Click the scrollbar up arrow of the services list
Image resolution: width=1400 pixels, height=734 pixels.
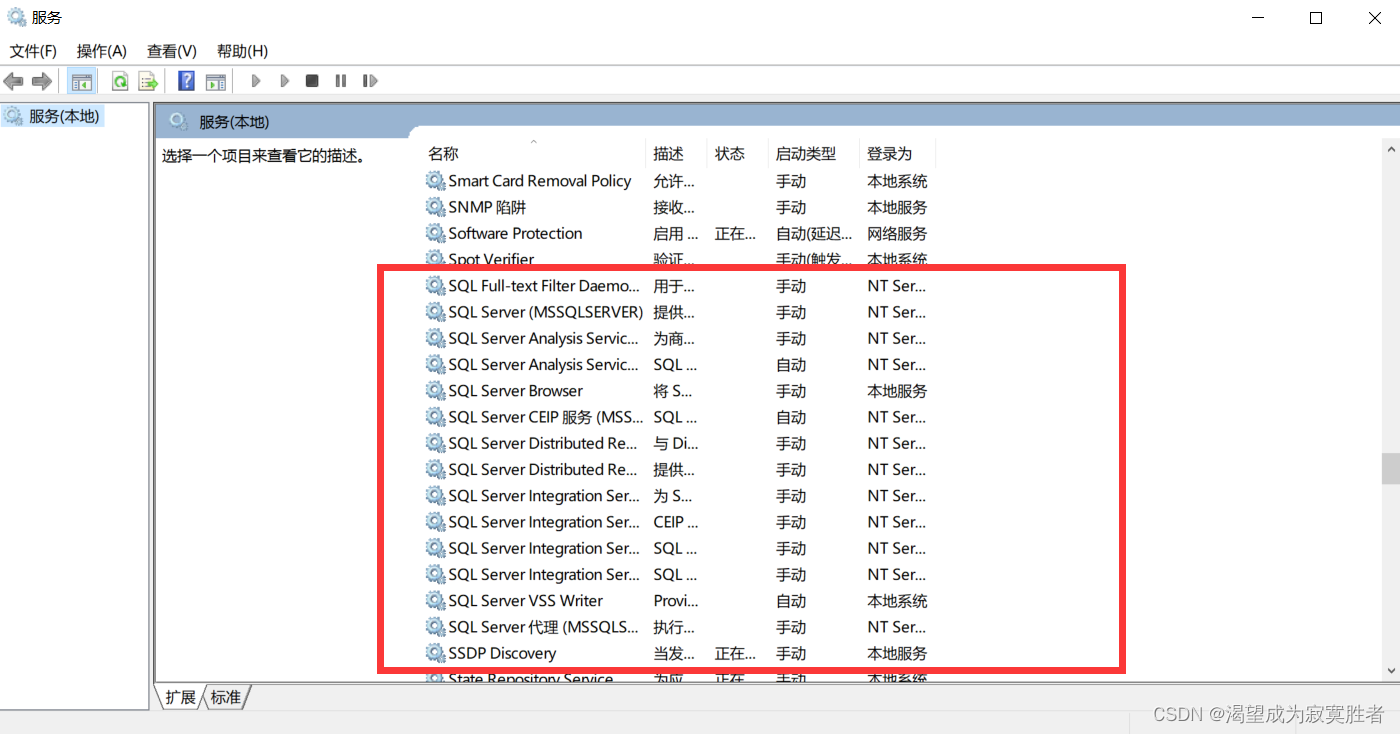click(1390, 149)
